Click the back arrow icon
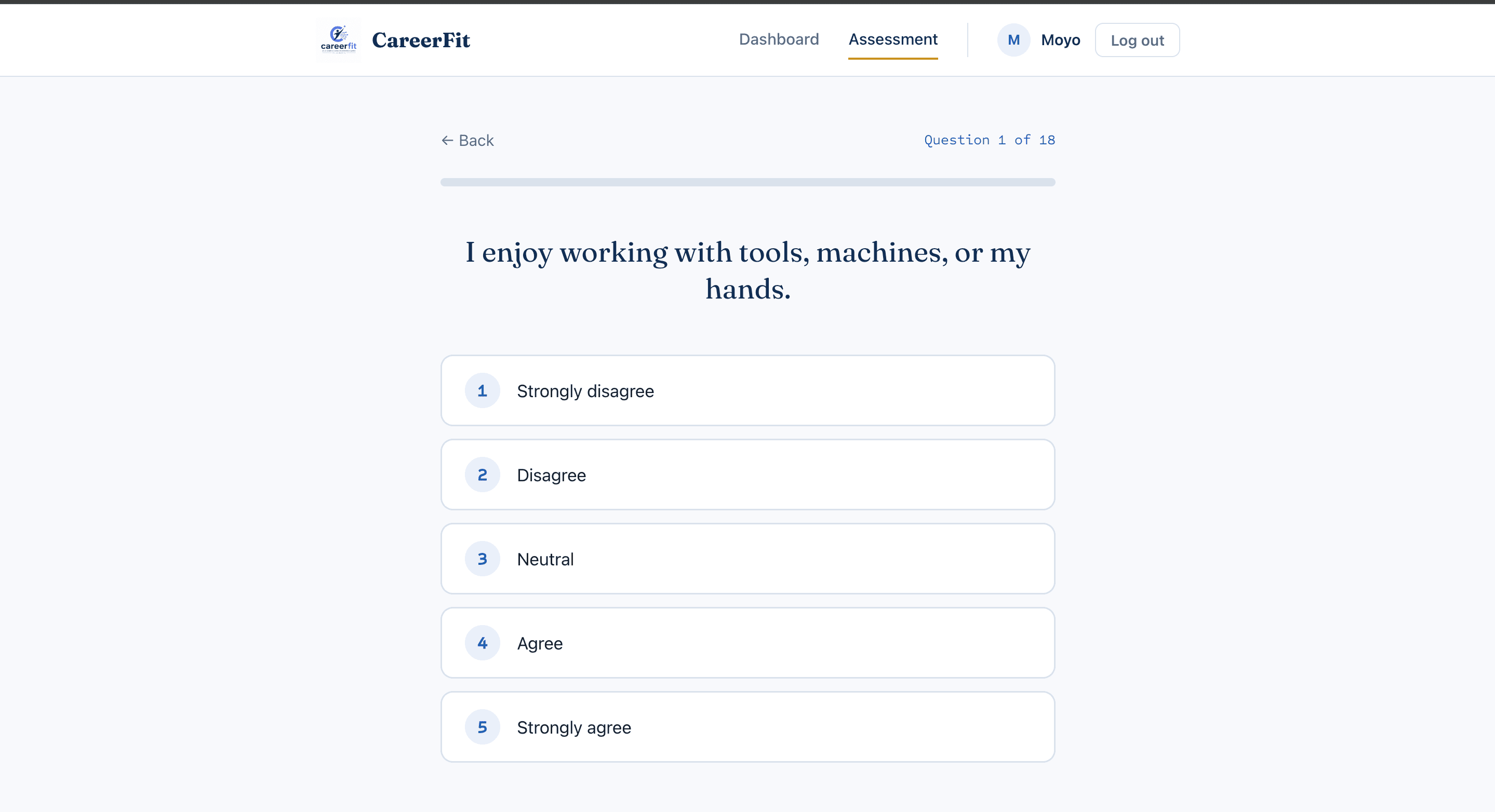1495x812 pixels. pos(447,140)
